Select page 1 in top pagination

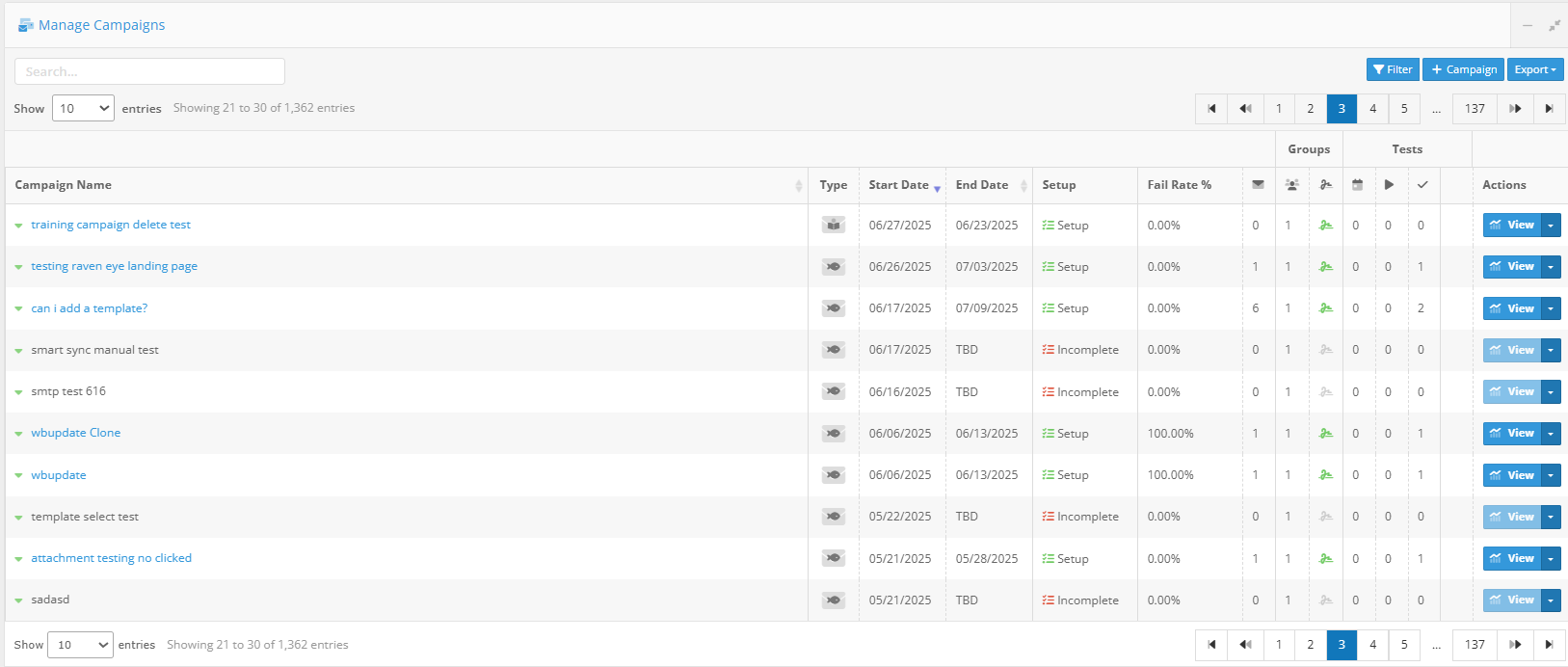(x=1279, y=109)
